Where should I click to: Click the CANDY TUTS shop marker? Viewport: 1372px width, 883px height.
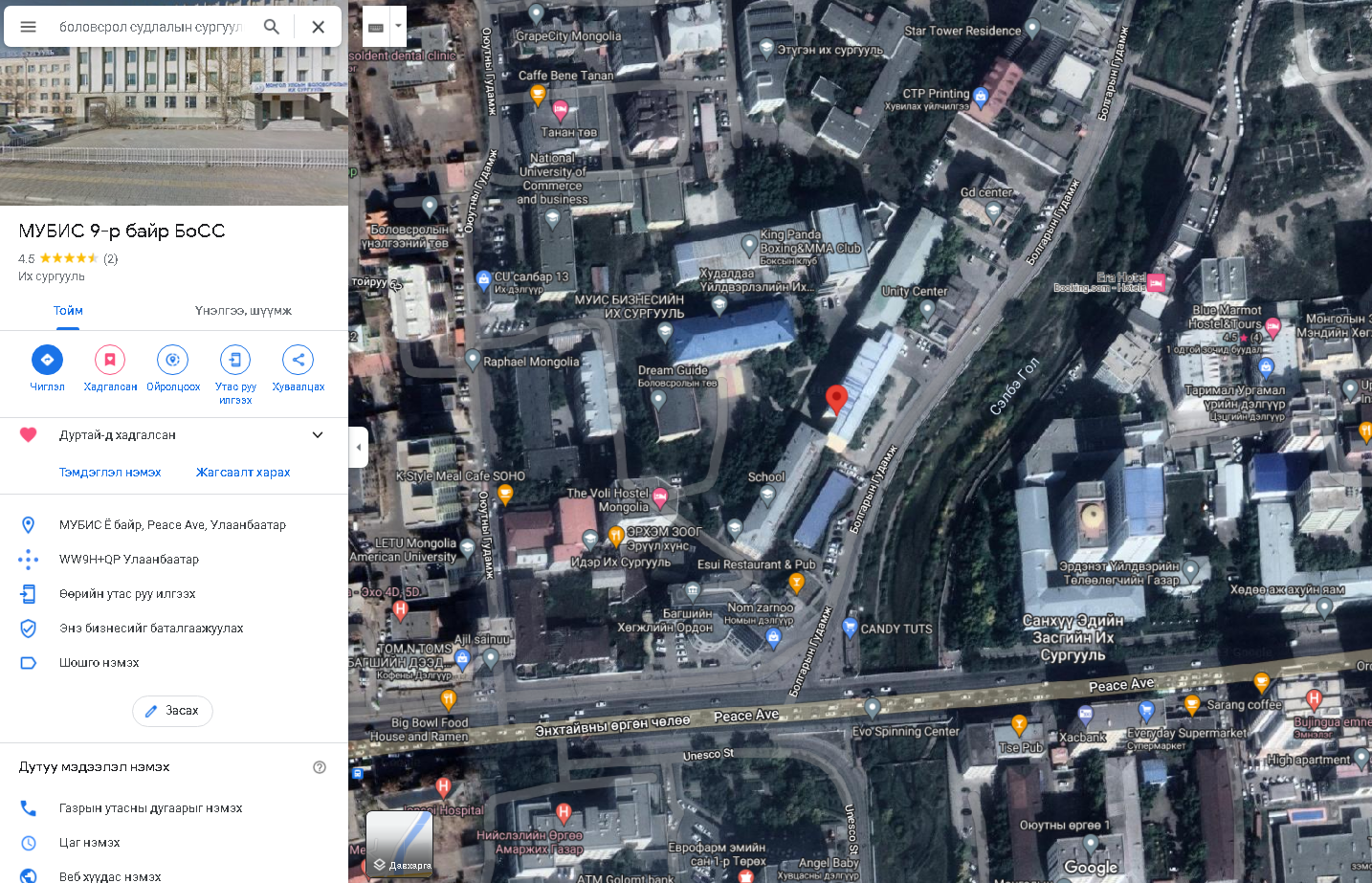pos(850,628)
